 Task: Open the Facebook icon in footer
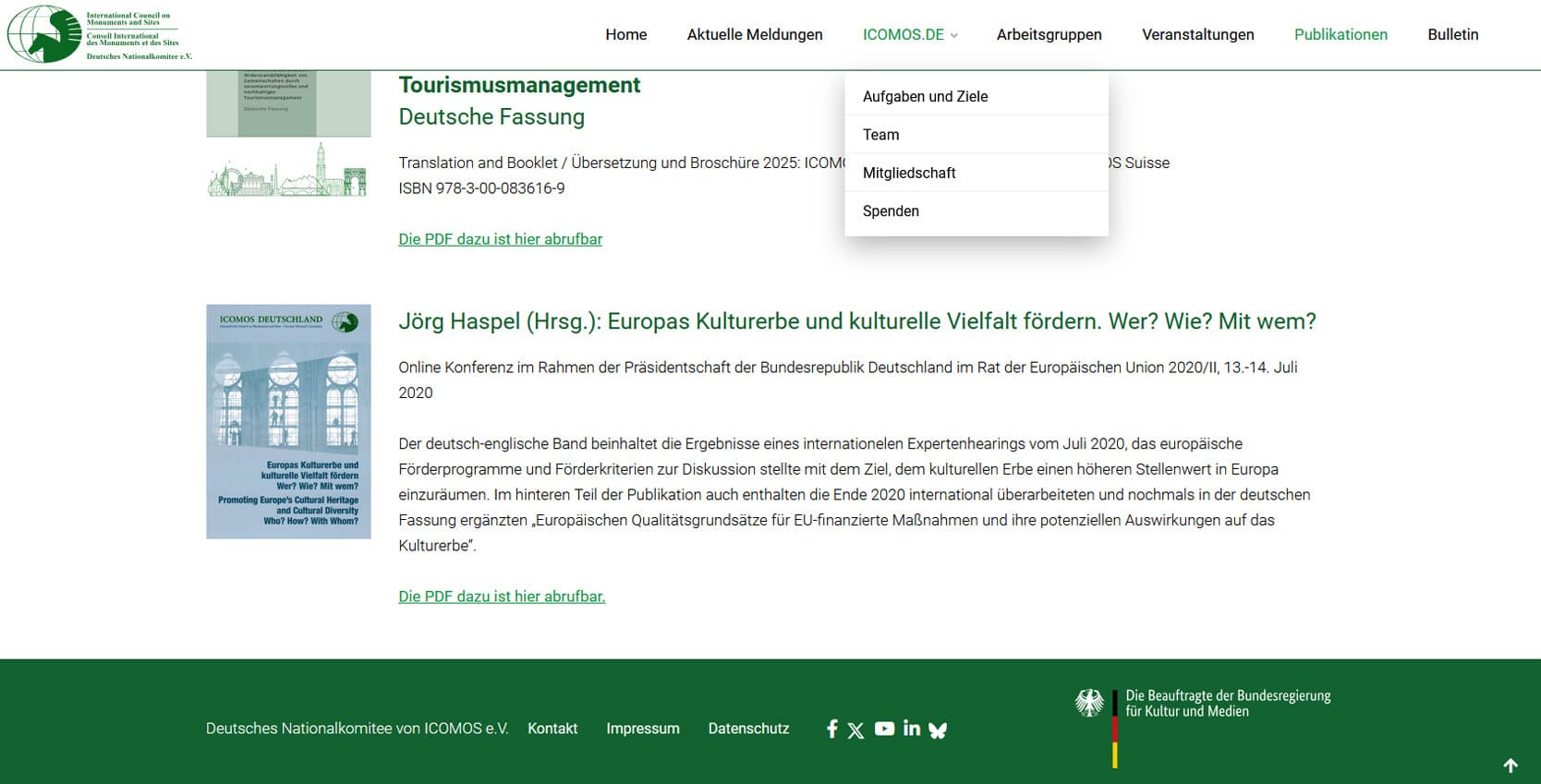831,729
